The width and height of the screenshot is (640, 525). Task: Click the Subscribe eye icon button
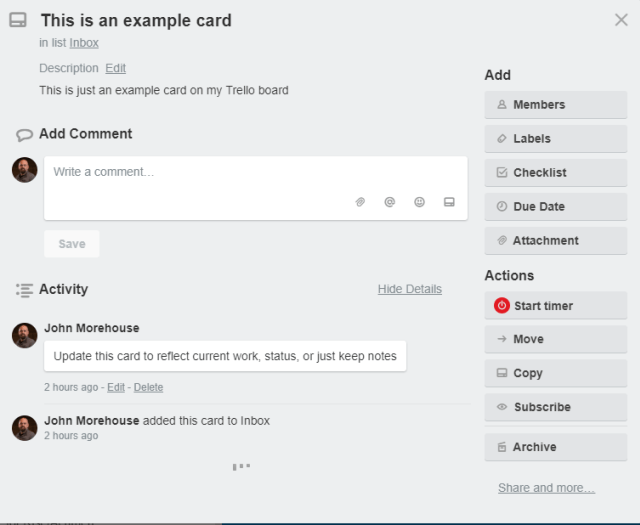[555, 407]
